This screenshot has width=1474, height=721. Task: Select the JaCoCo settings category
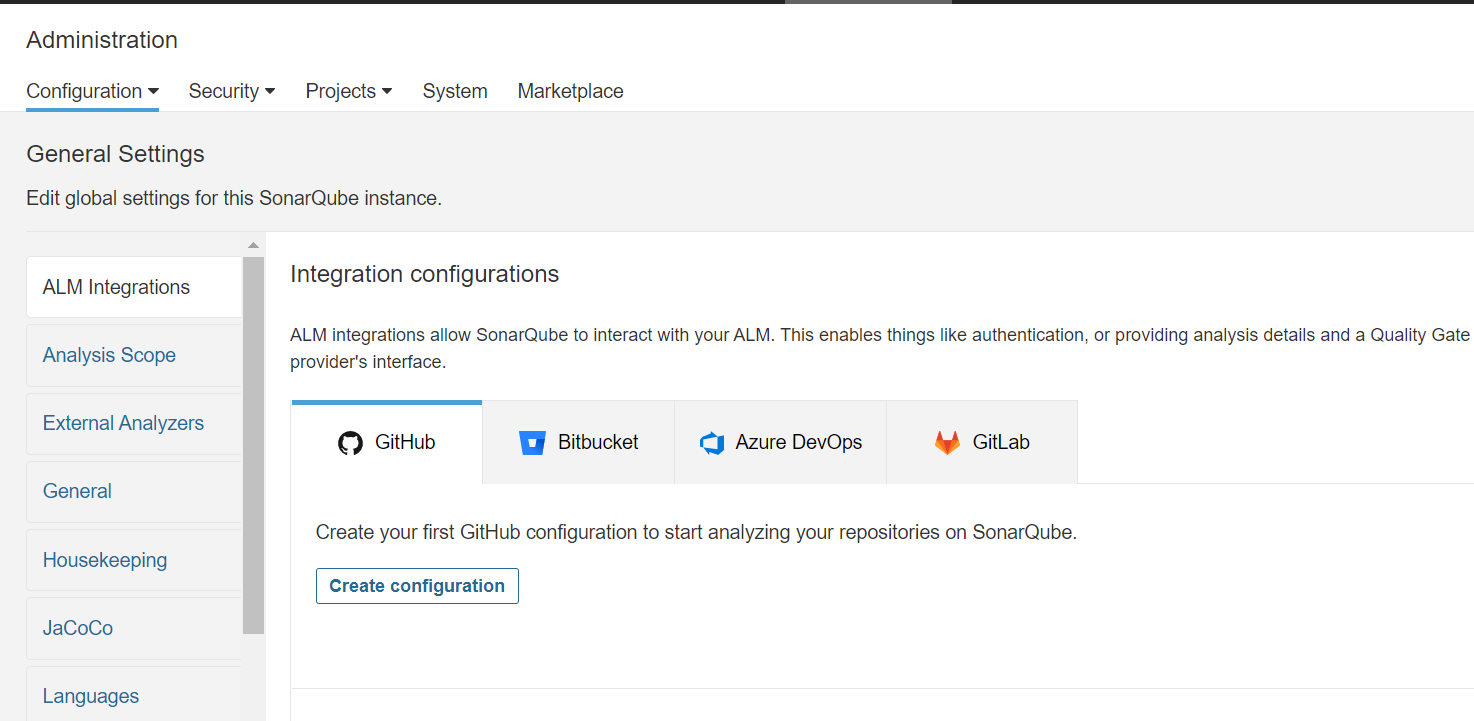coord(78,628)
